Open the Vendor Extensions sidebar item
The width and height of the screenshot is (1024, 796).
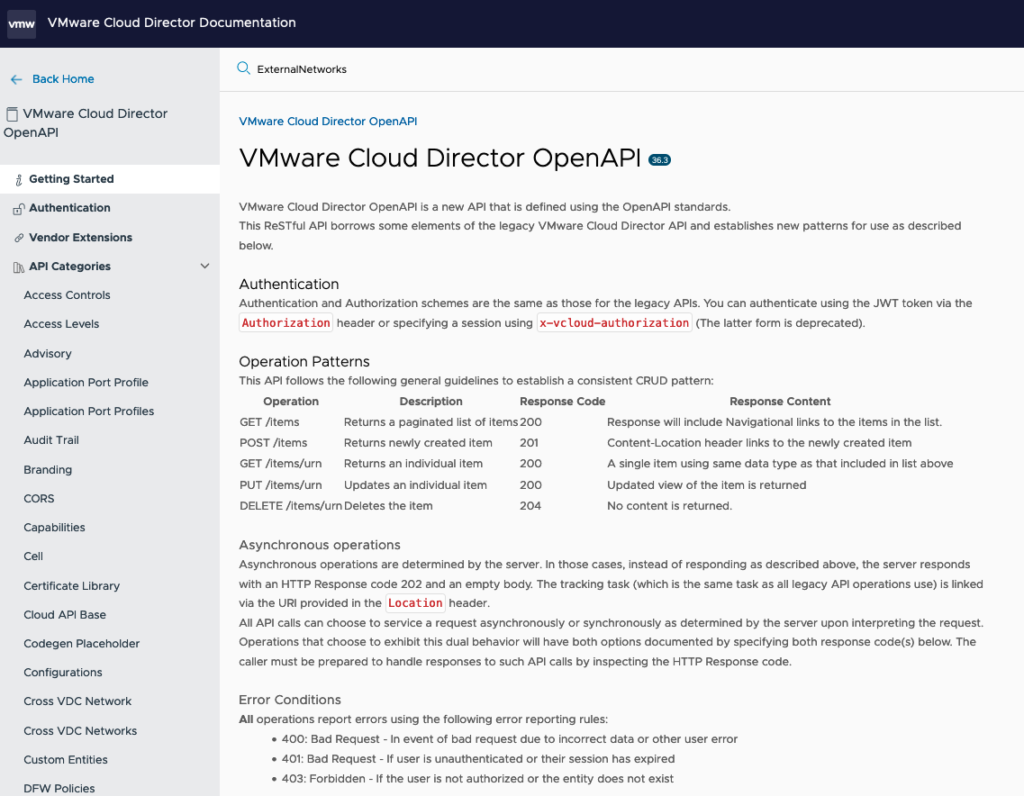[80, 237]
